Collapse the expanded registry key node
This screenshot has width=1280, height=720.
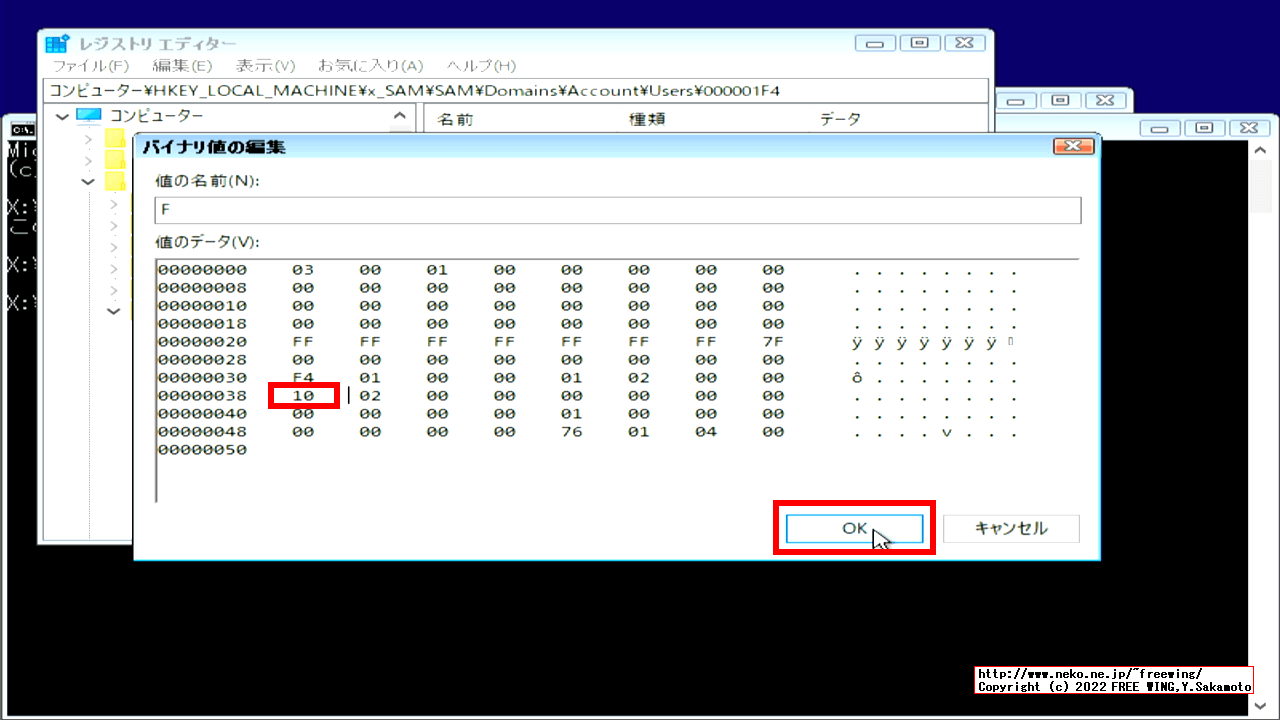pos(87,180)
